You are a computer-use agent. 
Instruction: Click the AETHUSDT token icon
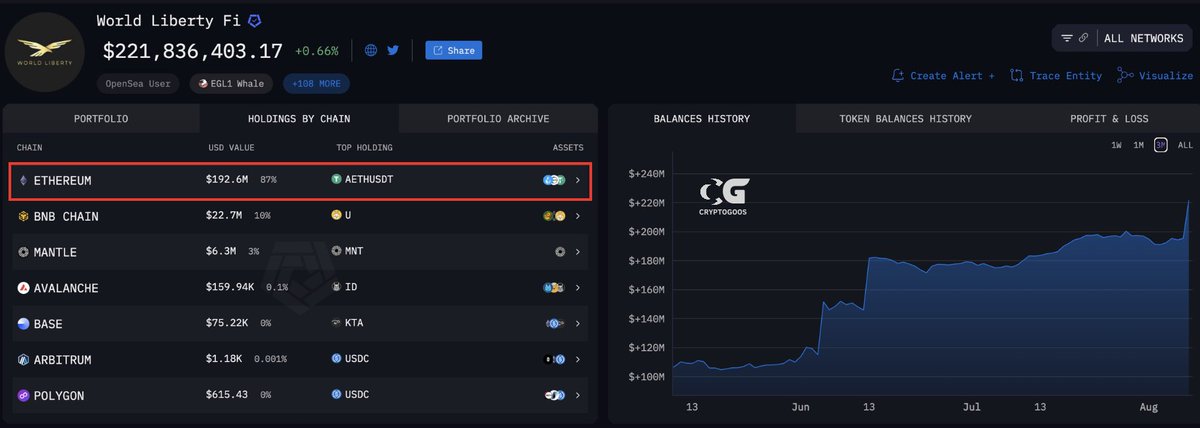pos(337,180)
